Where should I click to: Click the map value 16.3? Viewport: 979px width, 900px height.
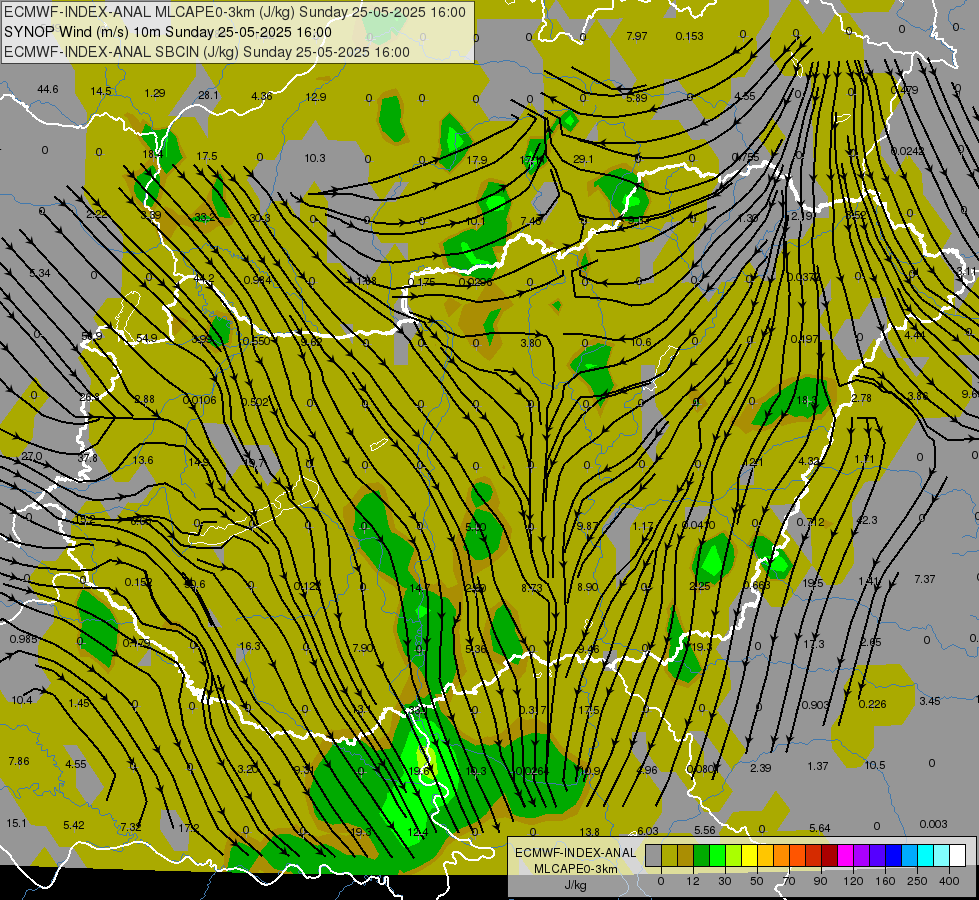click(x=250, y=646)
